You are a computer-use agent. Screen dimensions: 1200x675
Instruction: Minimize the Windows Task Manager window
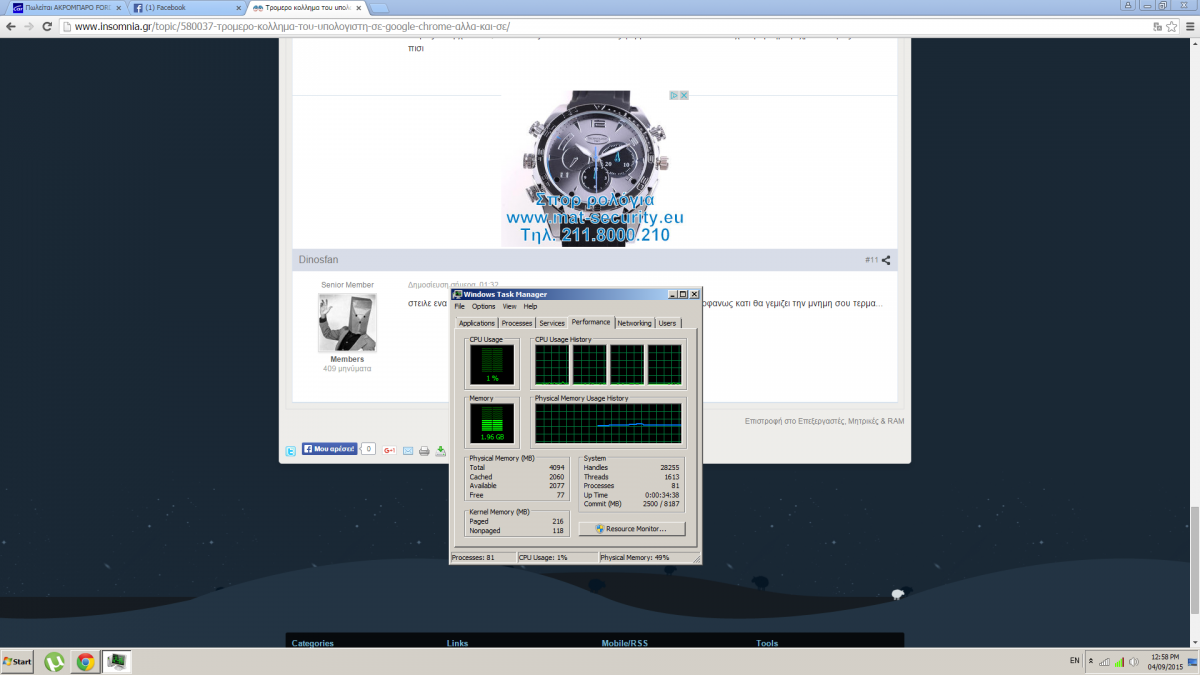tap(672, 294)
